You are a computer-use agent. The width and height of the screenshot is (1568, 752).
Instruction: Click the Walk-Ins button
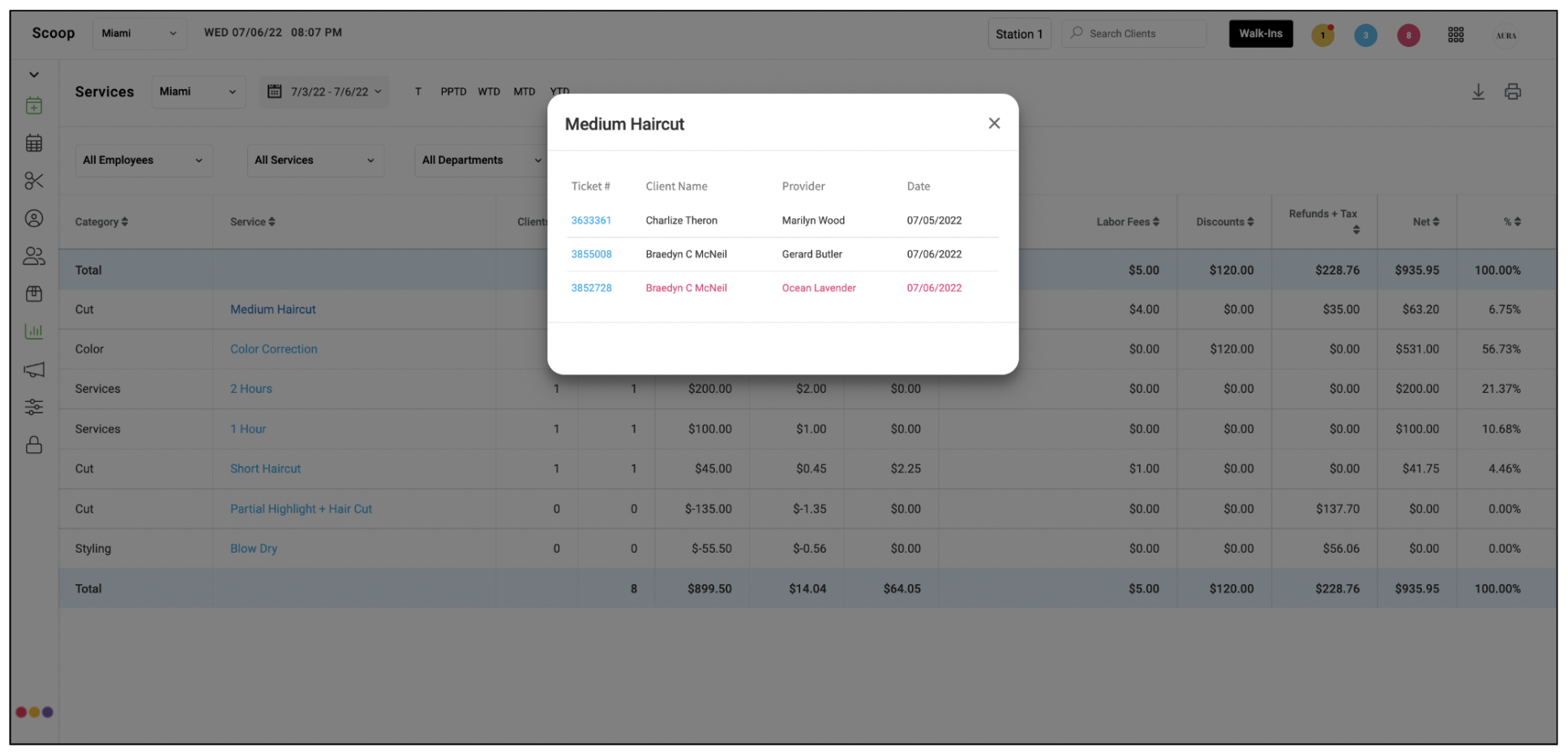pyautogui.click(x=1260, y=34)
